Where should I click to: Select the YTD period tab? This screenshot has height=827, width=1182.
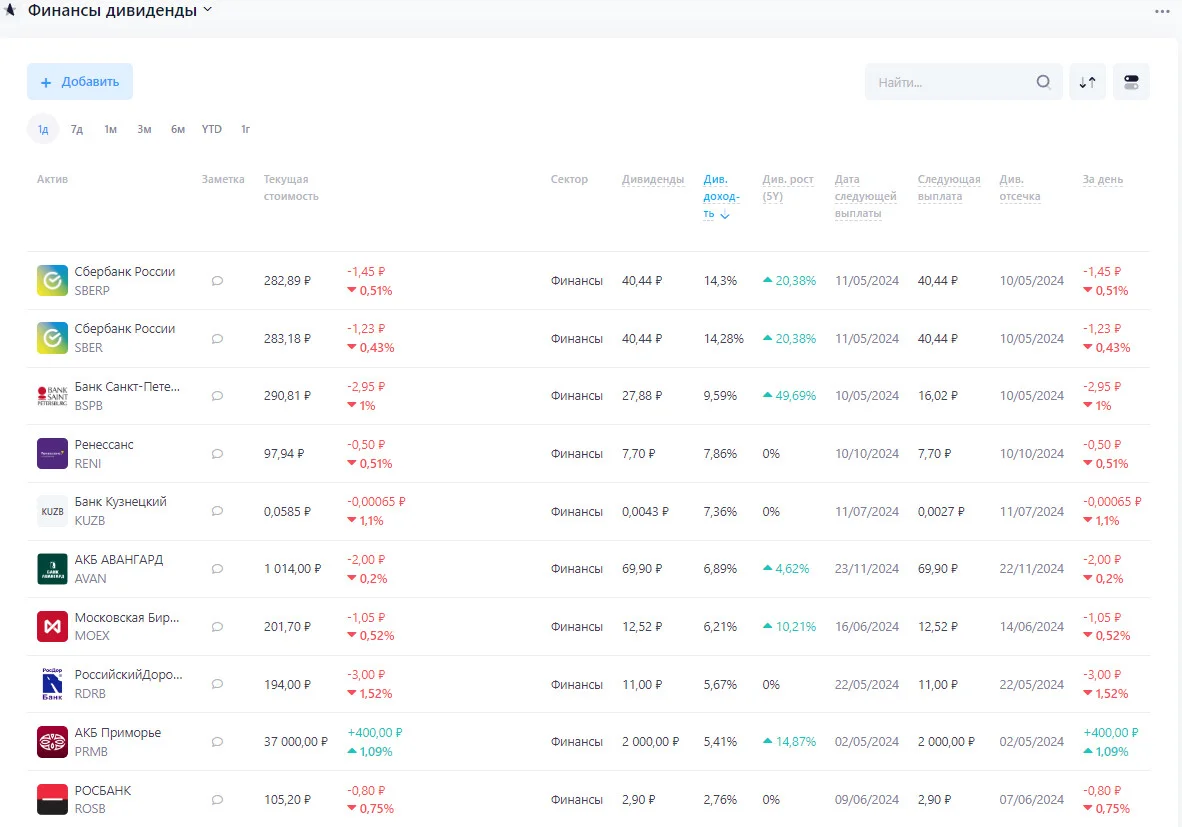(212, 130)
